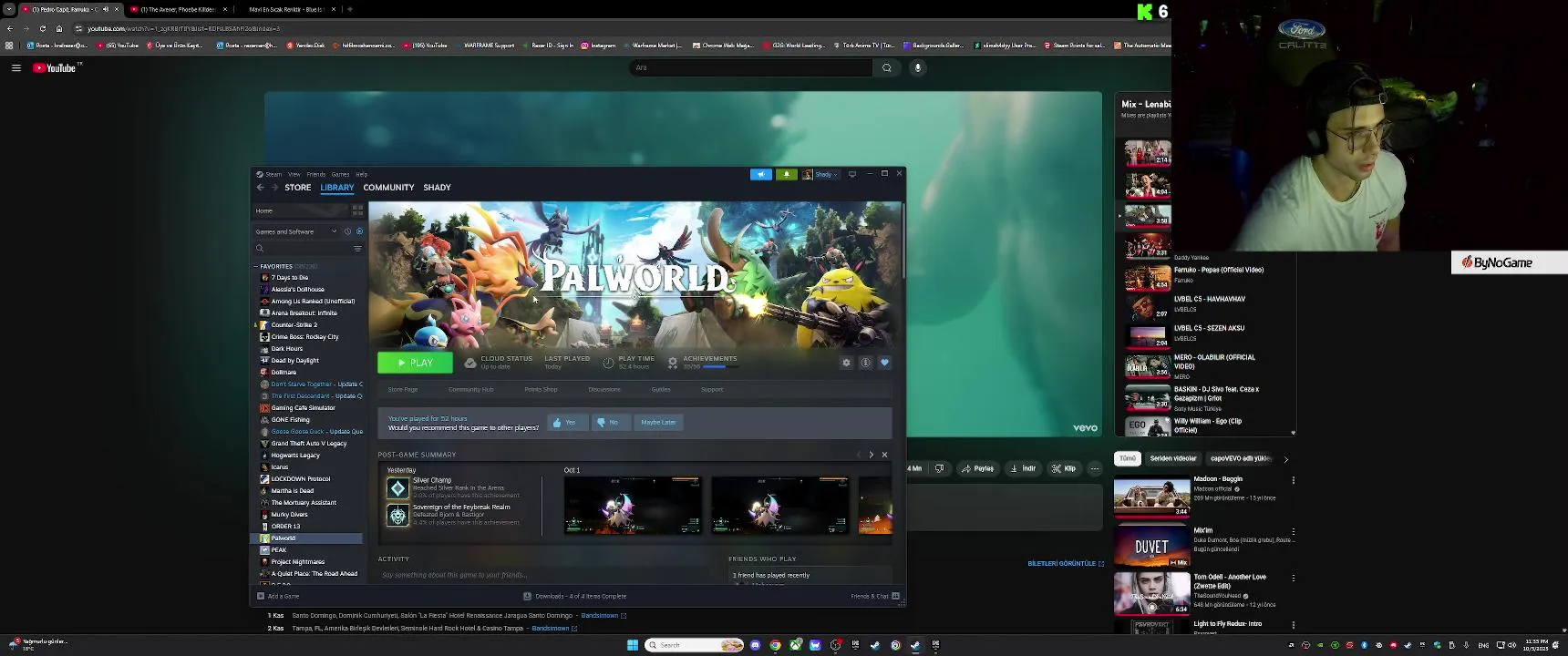Toggle Palworld favorite heart icon

(884, 363)
